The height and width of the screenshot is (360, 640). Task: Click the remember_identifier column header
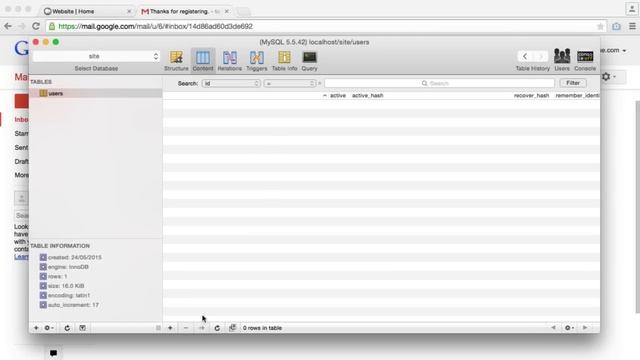click(577, 96)
